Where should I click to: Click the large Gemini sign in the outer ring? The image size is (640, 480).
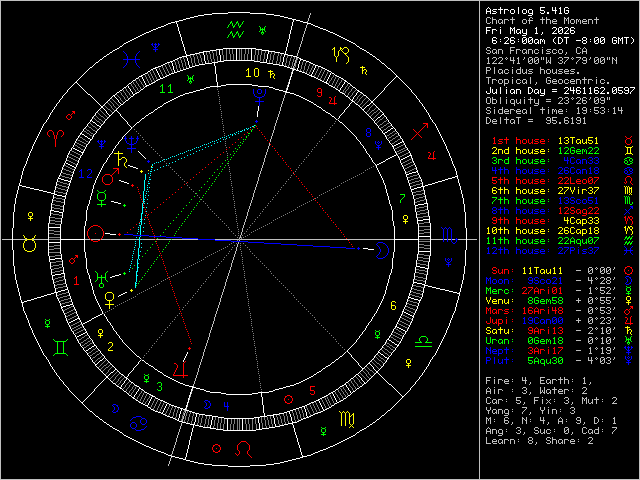coord(60,347)
